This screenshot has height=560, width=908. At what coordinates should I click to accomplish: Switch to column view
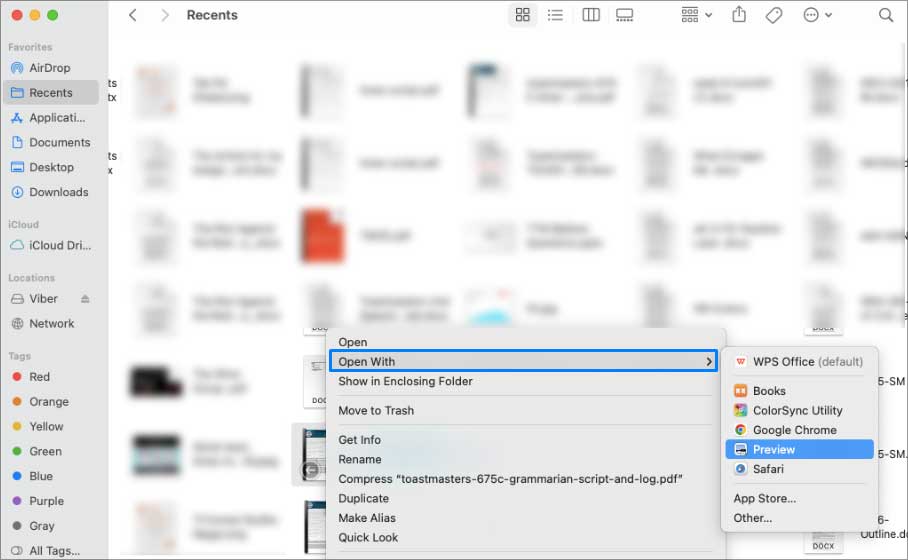tap(591, 15)
